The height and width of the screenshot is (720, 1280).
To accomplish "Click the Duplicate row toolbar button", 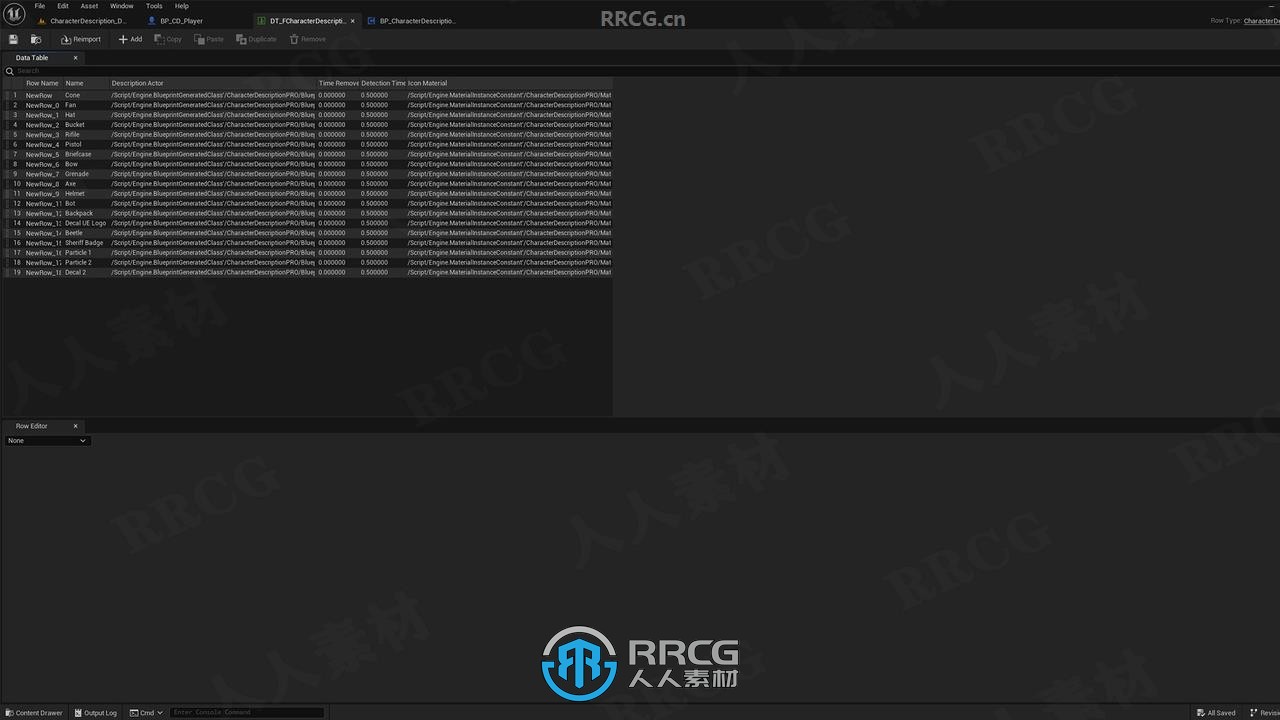I will (x=256, y=39).
